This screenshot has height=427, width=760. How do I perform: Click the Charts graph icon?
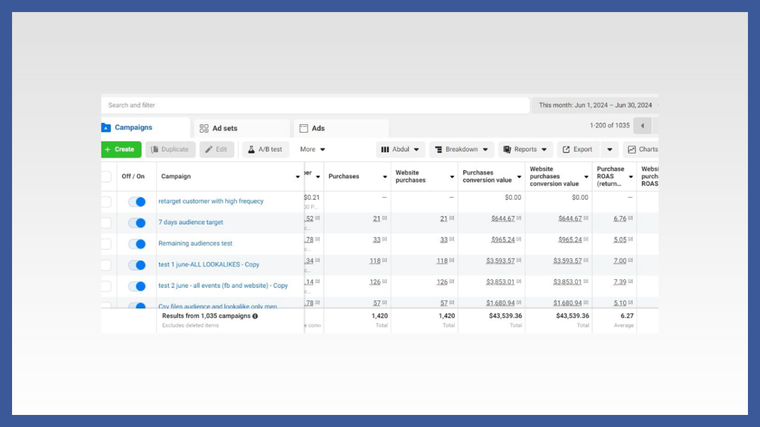[x=632, y=150]
